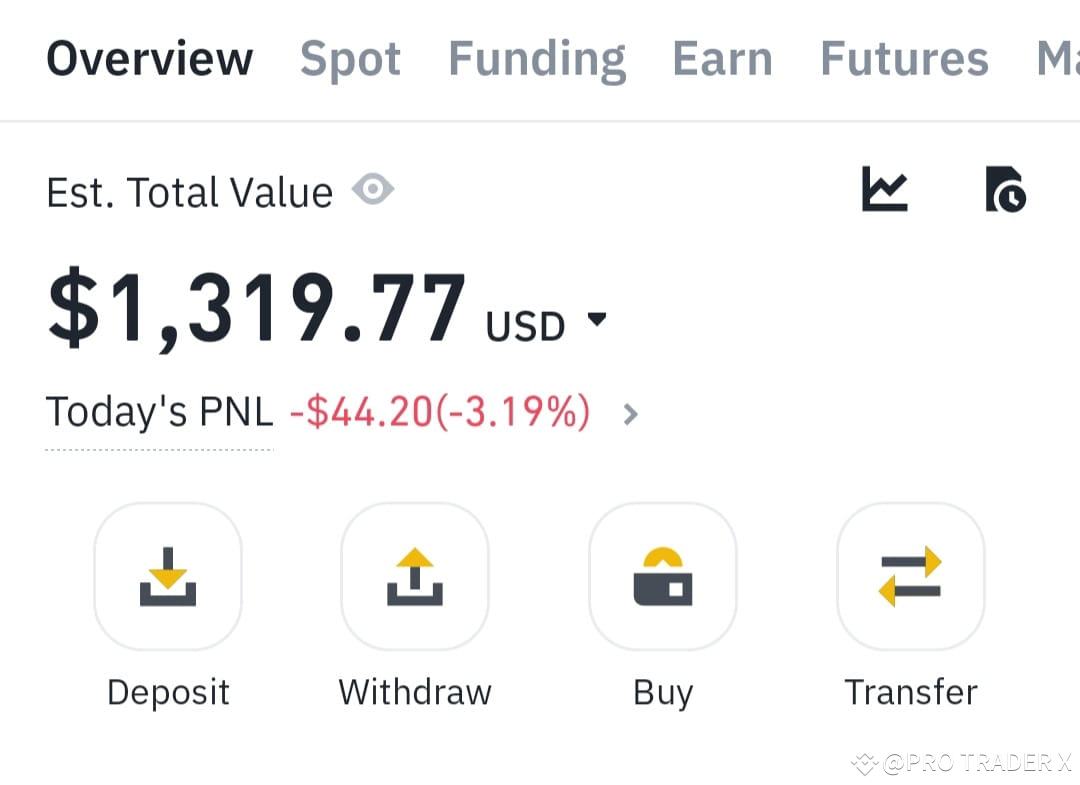Viewport: 1080px width, 785px height.
Task: Open Today's PNL details via the chevron icon
Action: click(x=630, y=412)
